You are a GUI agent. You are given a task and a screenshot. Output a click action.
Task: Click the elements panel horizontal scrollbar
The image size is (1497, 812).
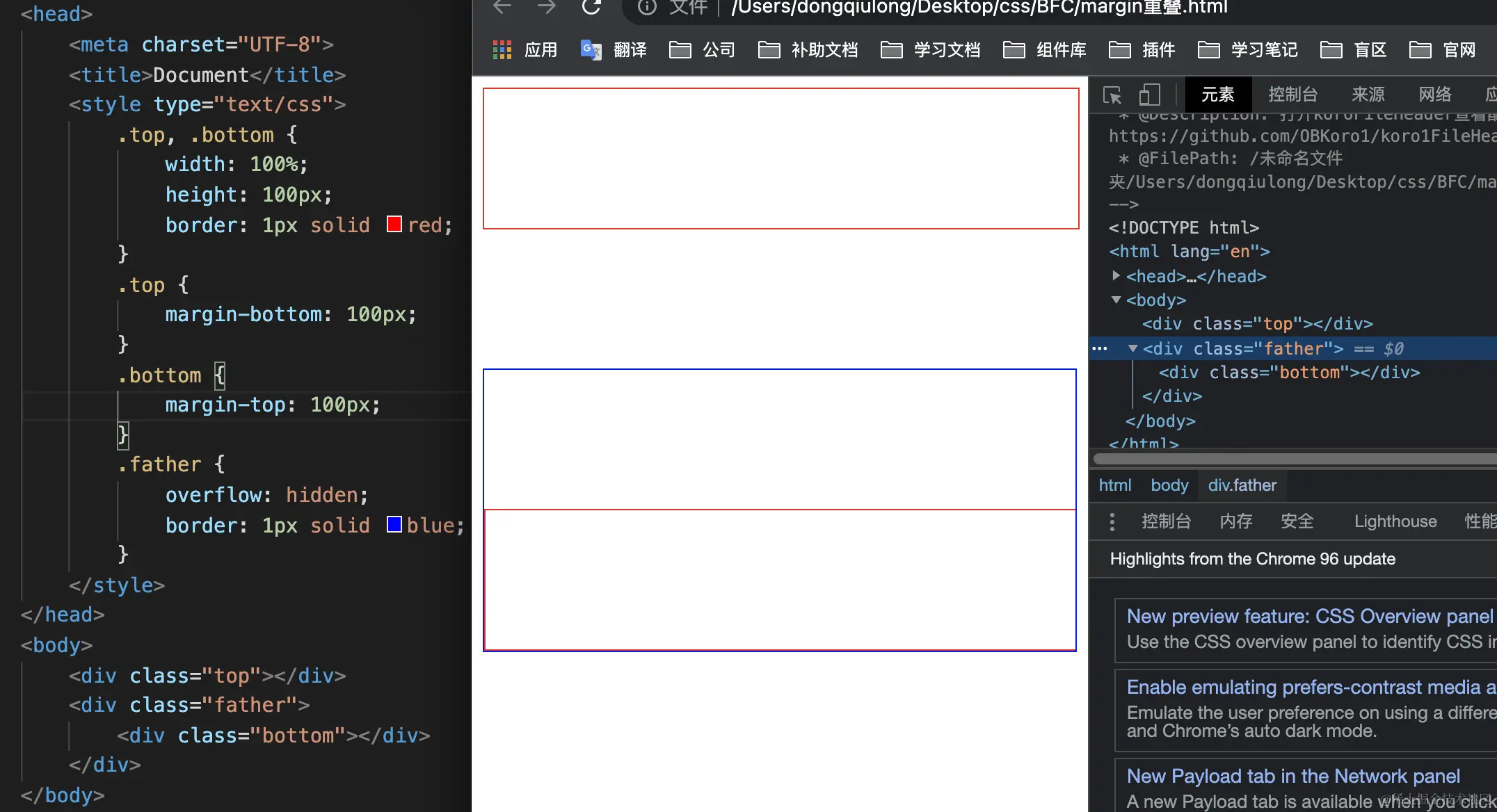pyautogui.click(x=1294, y=459)
